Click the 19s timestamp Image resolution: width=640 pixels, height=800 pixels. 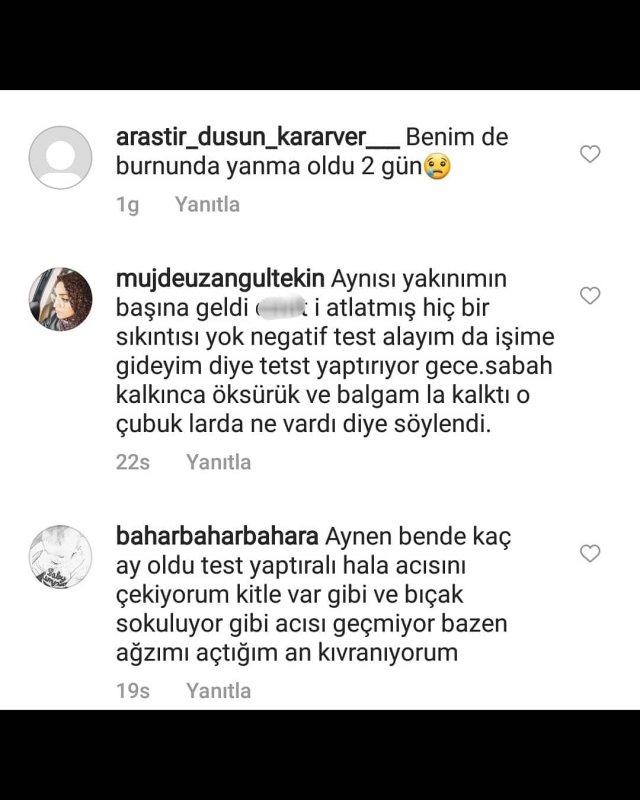point(133,691)
